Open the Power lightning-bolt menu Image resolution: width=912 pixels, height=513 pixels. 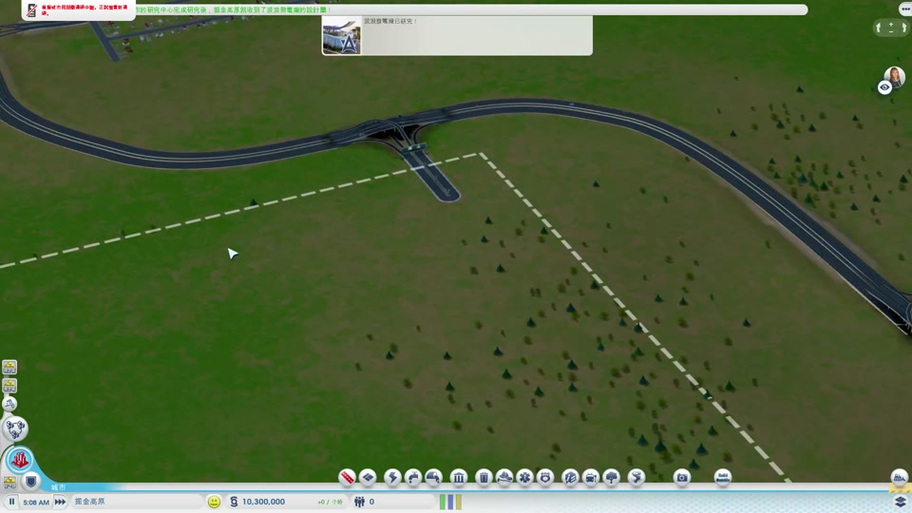(x=393, y=478)
